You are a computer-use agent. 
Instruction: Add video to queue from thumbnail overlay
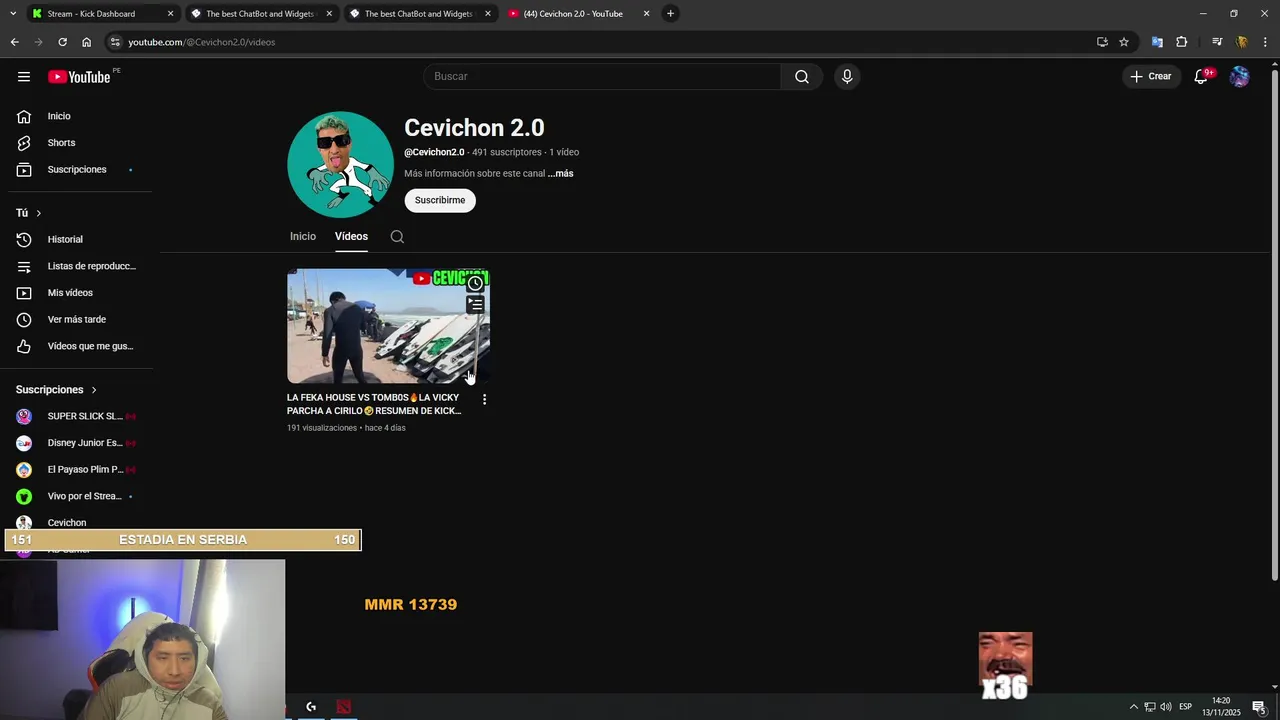pos(475,305)
